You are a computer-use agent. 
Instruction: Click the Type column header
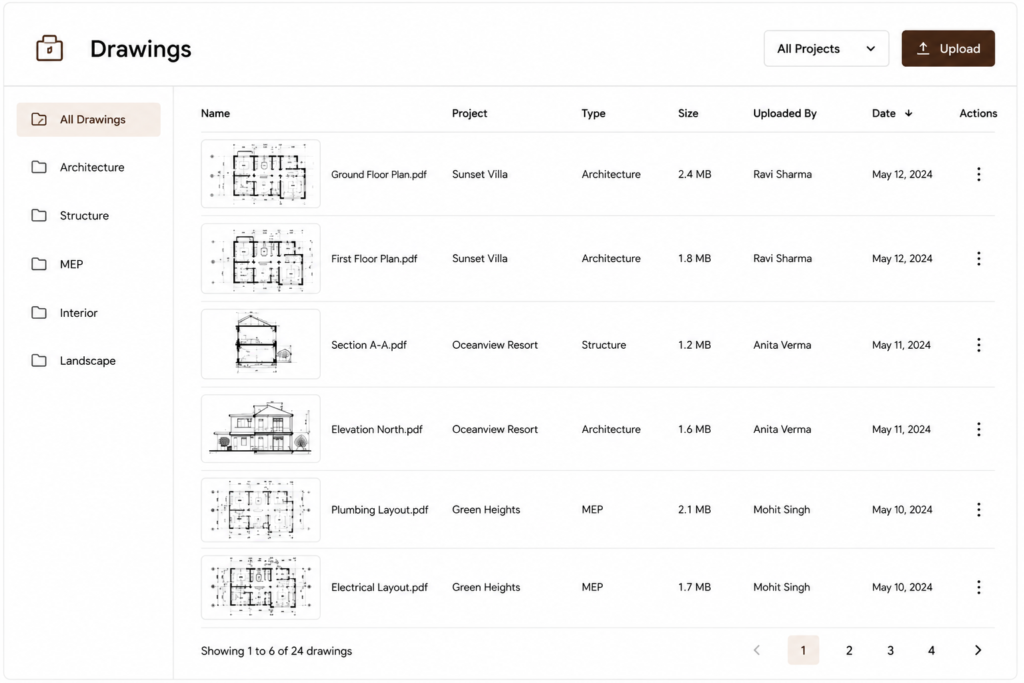tap(594, 113)
